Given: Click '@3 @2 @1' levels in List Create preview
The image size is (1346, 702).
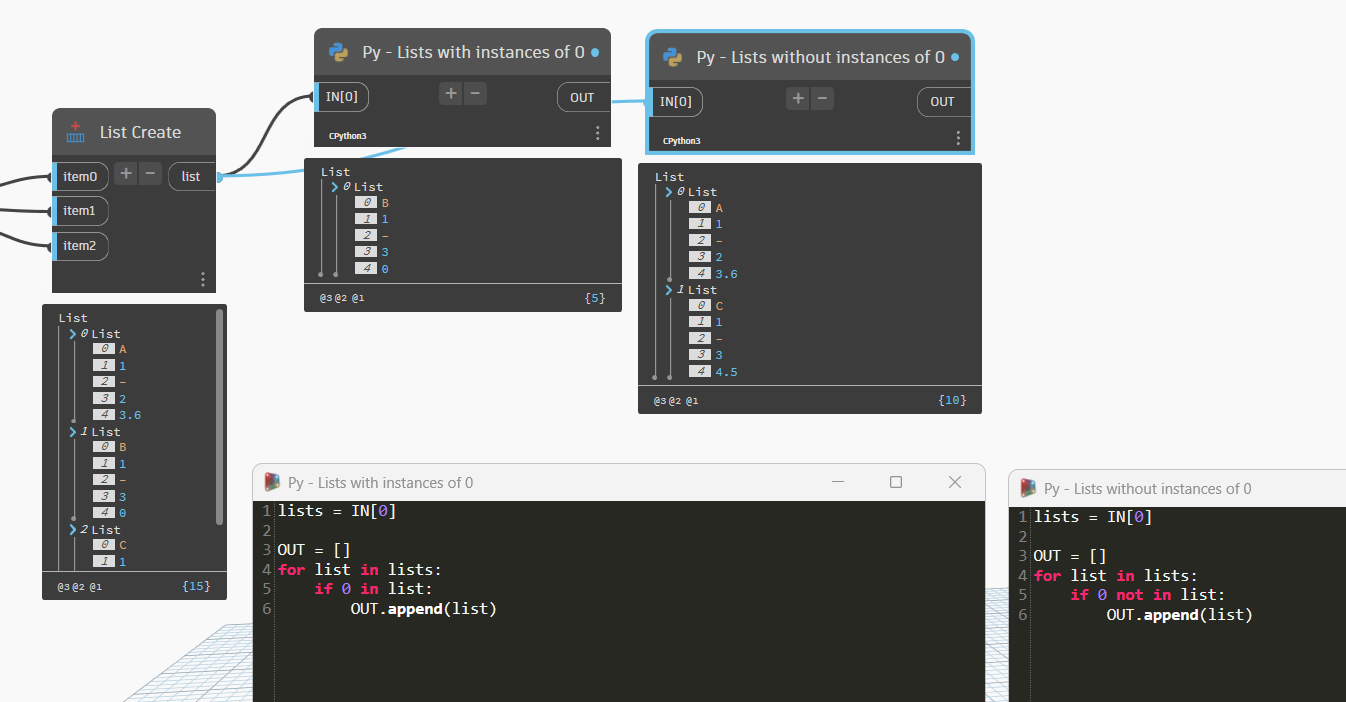Looking at the screenshot, I should [x=79, y=586].
